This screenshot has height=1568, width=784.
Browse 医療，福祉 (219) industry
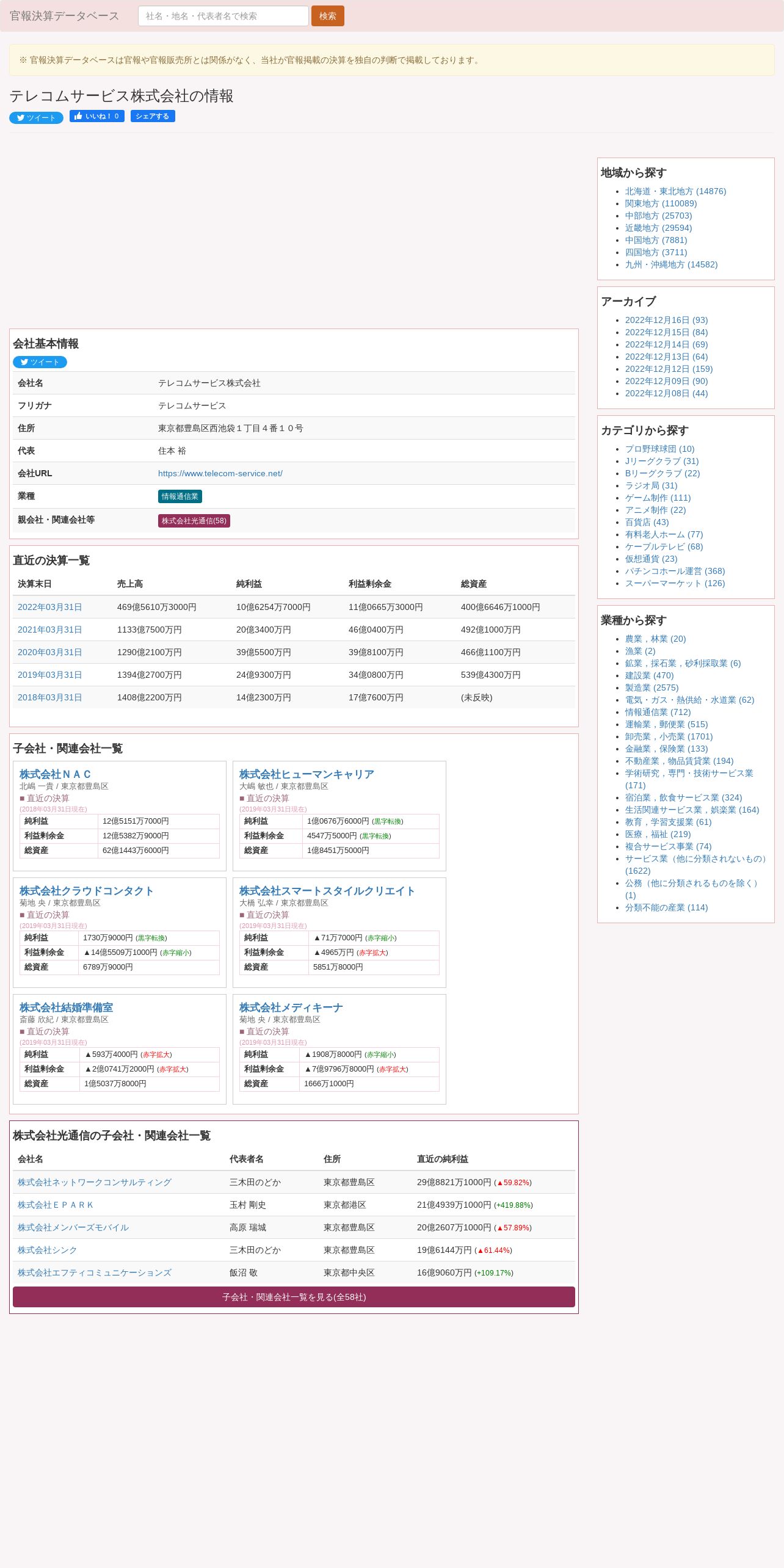click(x=658, y=834)
